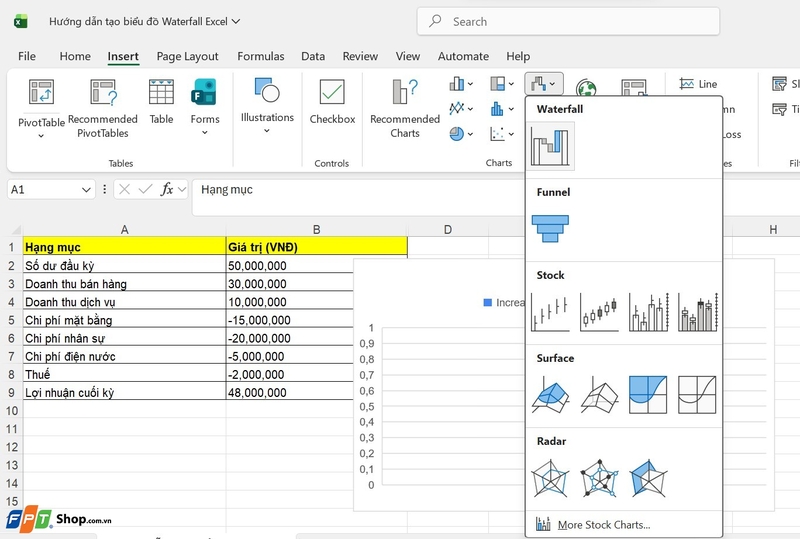The image size is (800, 539).
Task: Select cell "Doanh thu bán hàng"
Action: (x=124, y=284)
